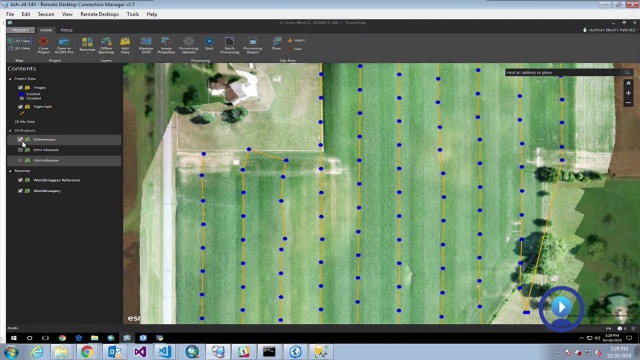
Task: Click the Import button in Clip Area
Action: [297, 40]
